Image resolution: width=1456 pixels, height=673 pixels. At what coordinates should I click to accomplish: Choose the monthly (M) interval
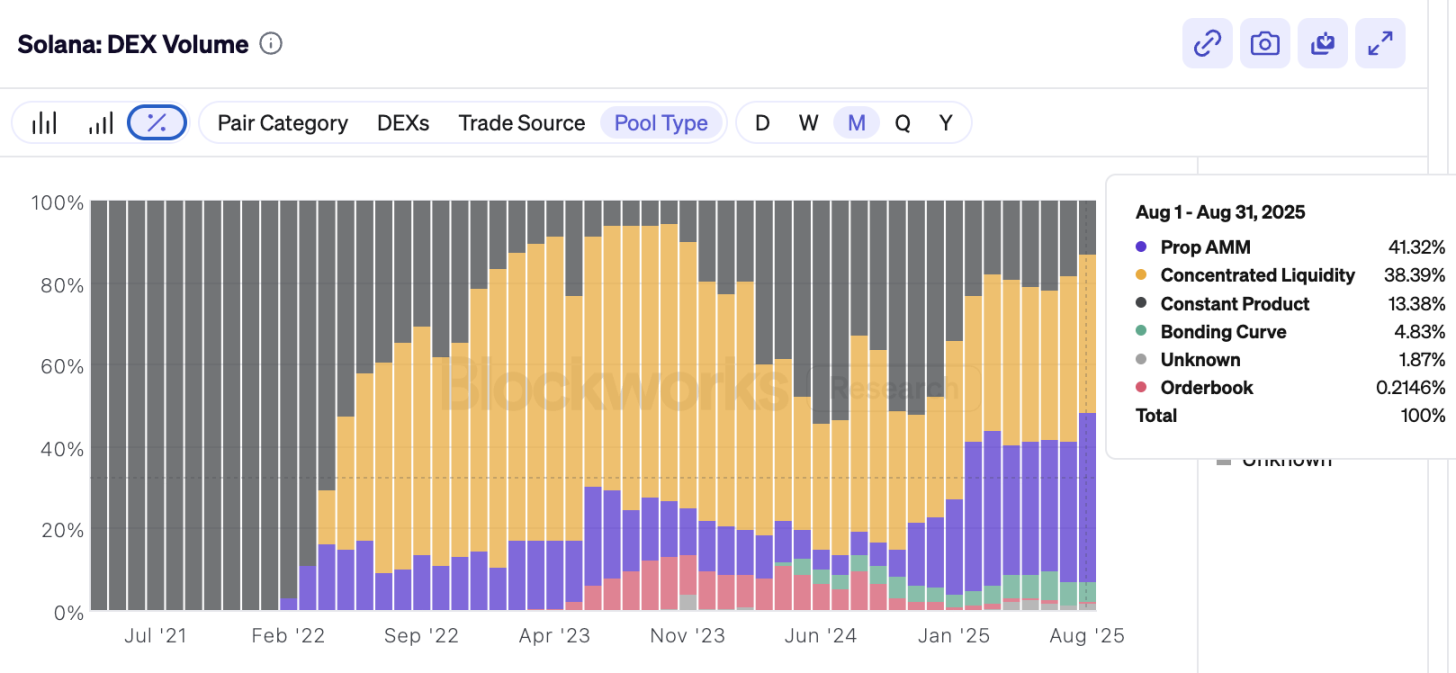click(856, 123)
